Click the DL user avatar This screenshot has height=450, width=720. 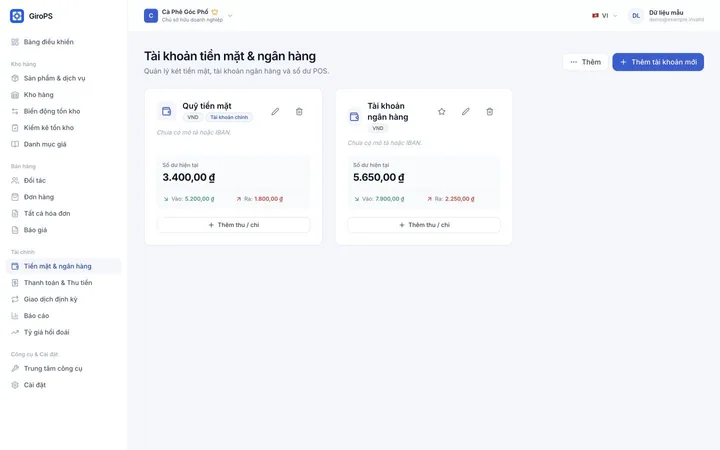[x=636, y=16]
